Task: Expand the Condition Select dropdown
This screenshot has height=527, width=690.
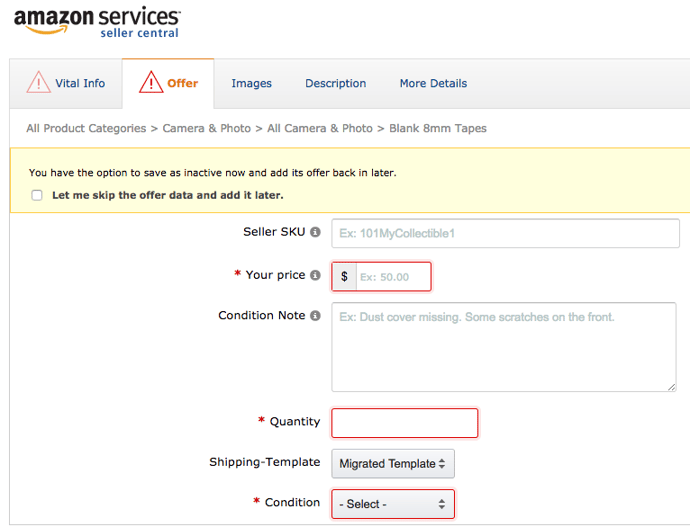Action: pos(392,504)
